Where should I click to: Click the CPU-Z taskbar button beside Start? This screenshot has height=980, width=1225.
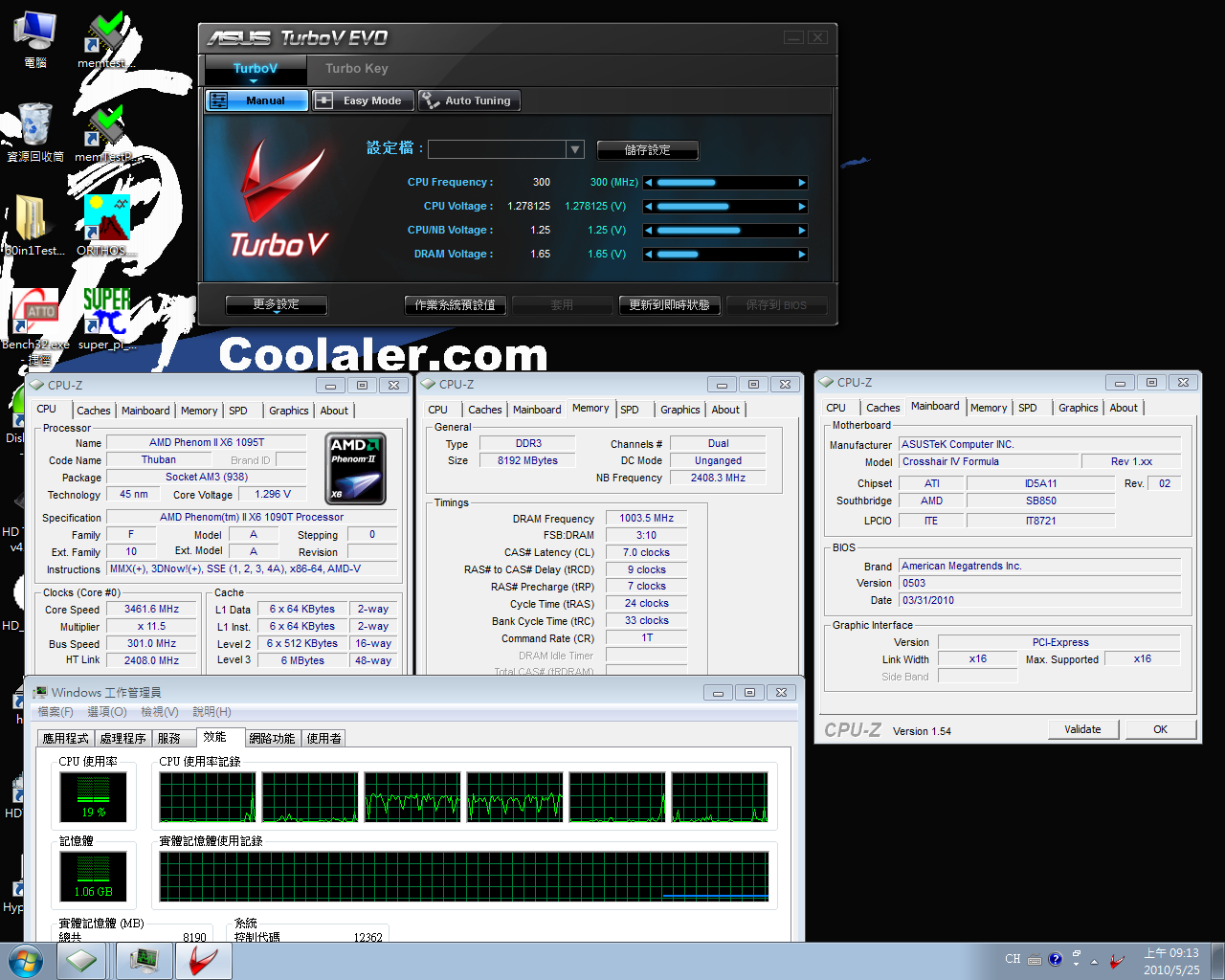pyautogui.click(x=81, y=960)
